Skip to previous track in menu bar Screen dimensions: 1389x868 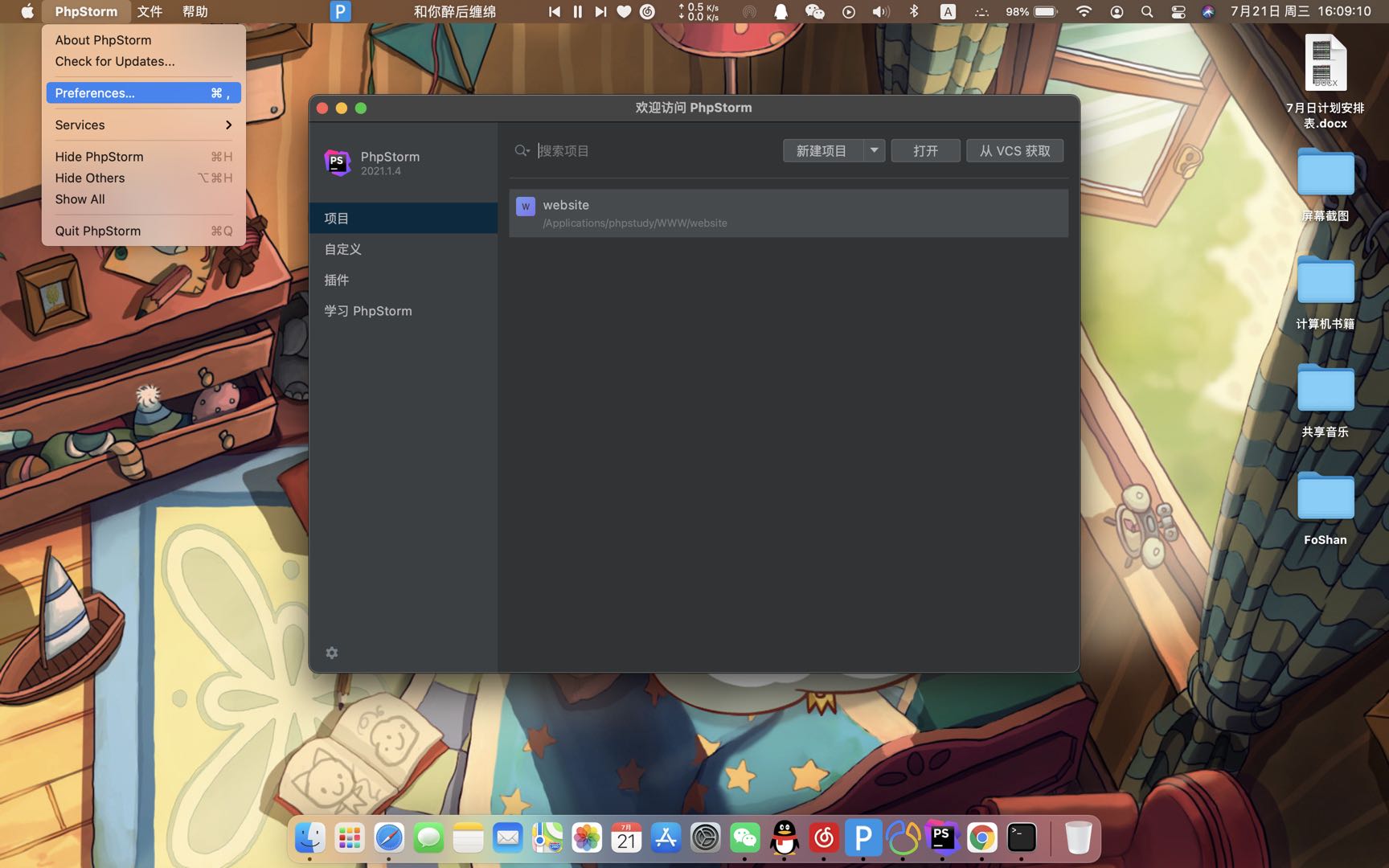pos(554,11)
